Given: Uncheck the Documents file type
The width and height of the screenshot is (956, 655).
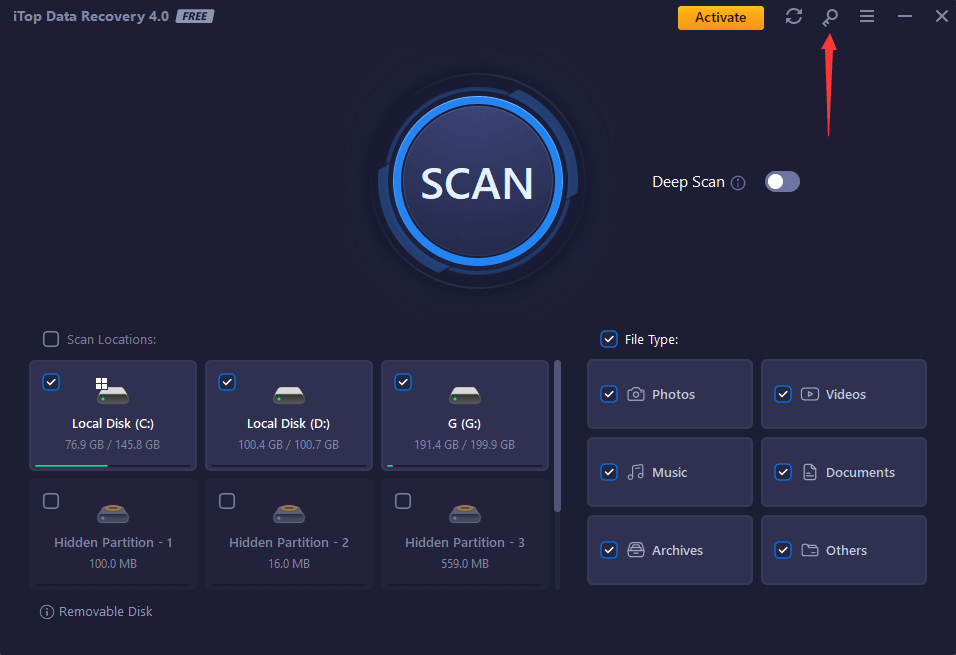Looking at the screenshot, I should (783, 472).
